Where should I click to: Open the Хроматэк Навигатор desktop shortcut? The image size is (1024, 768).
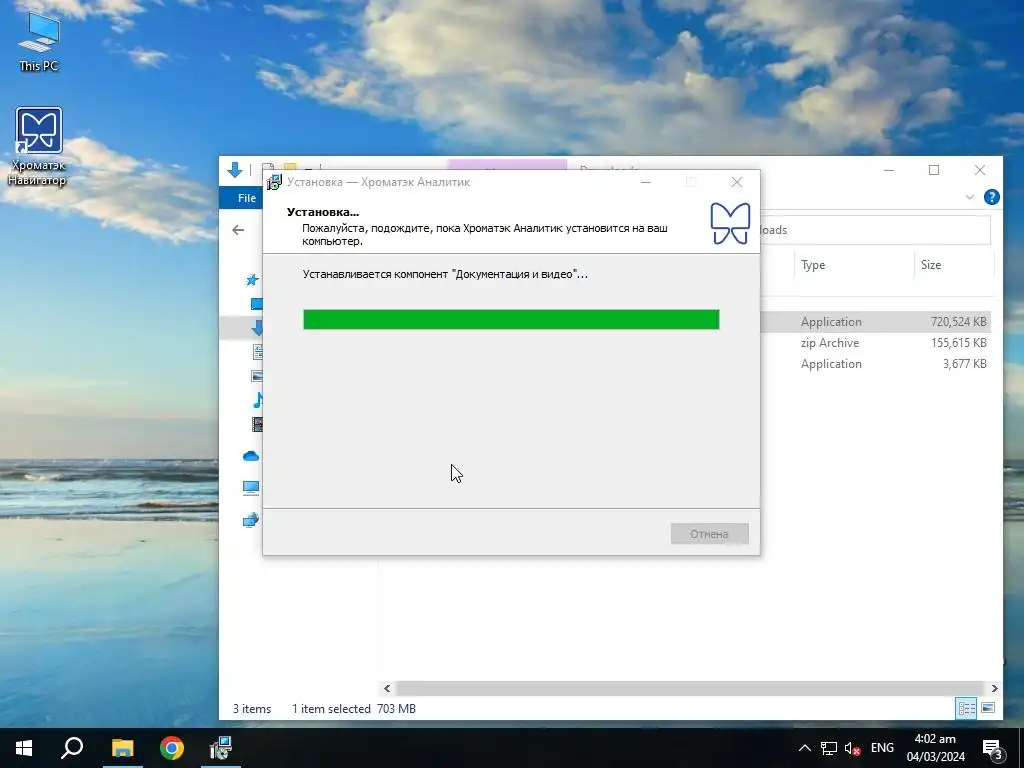39,146
